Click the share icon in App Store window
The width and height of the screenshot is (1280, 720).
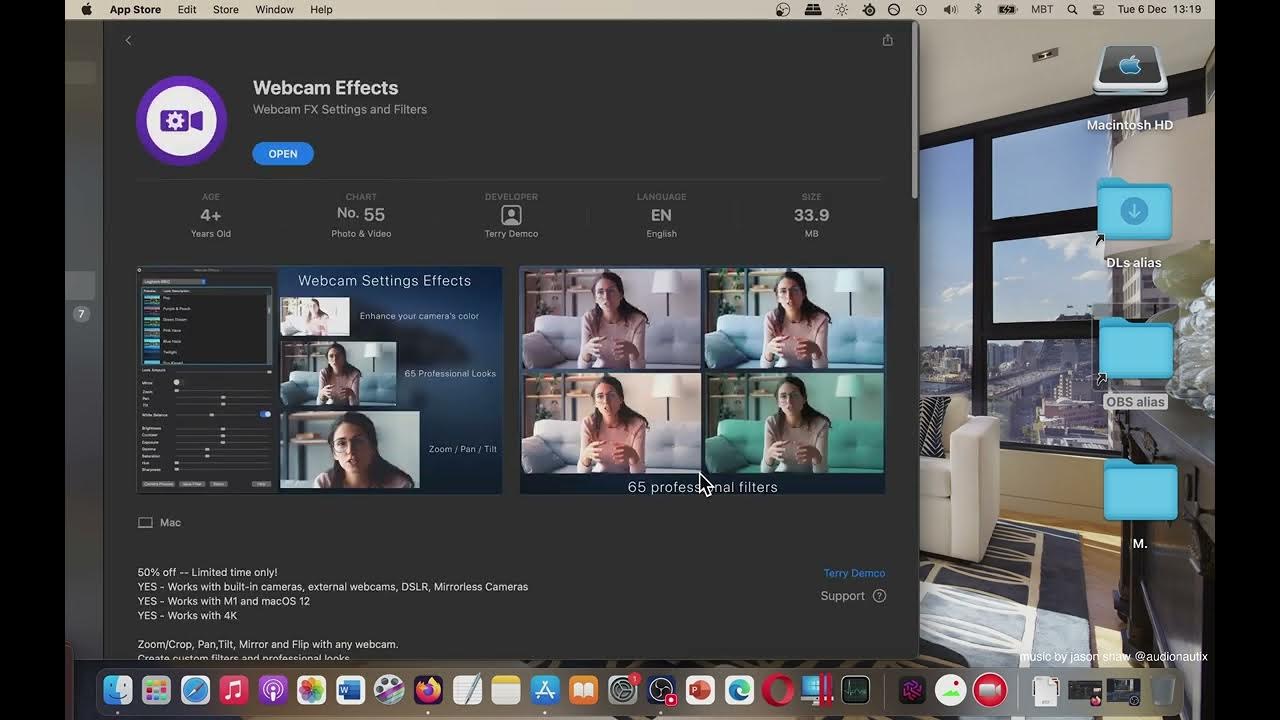click(887, 40)
